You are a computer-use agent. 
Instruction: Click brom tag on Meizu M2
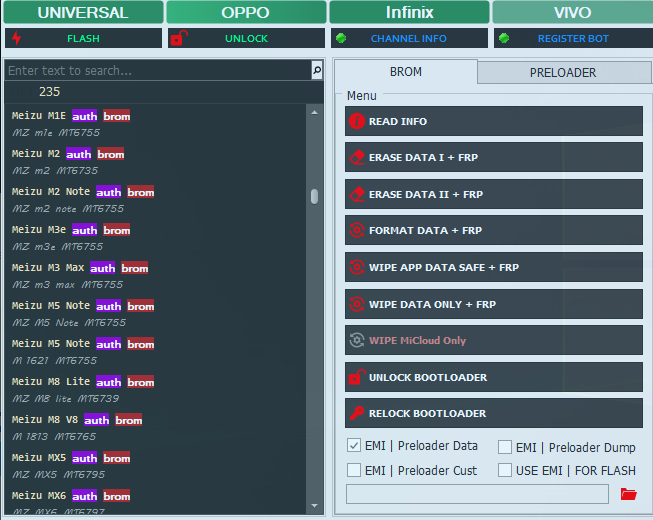click(111, 154)
